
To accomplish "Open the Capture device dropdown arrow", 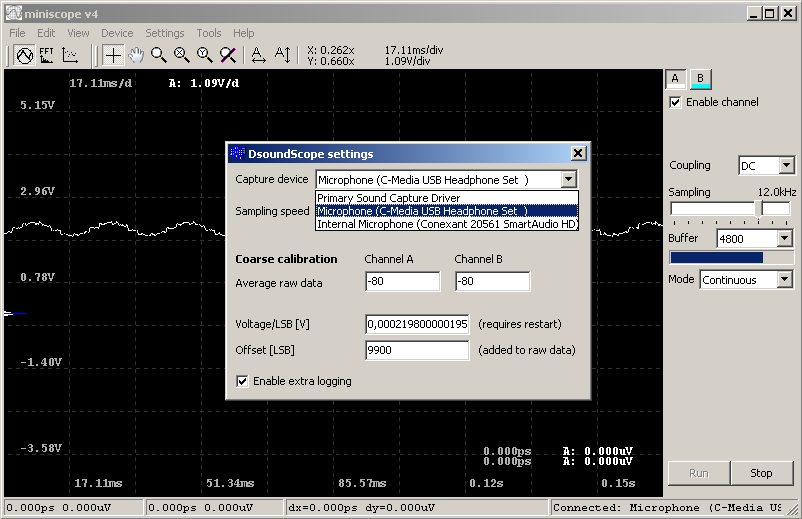I will point(568,179).
